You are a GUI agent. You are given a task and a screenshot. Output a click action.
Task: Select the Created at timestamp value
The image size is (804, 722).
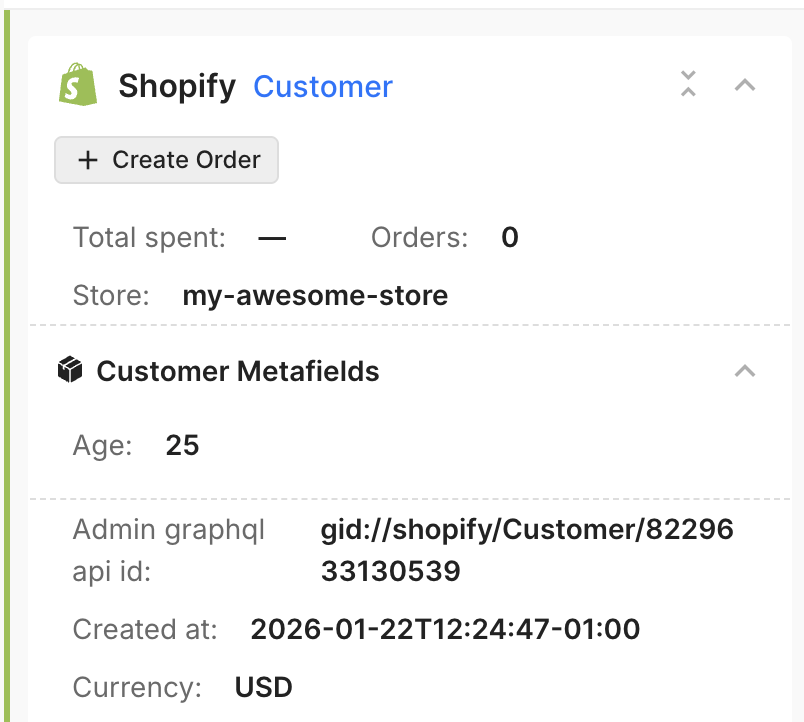(x=445, y=629)
